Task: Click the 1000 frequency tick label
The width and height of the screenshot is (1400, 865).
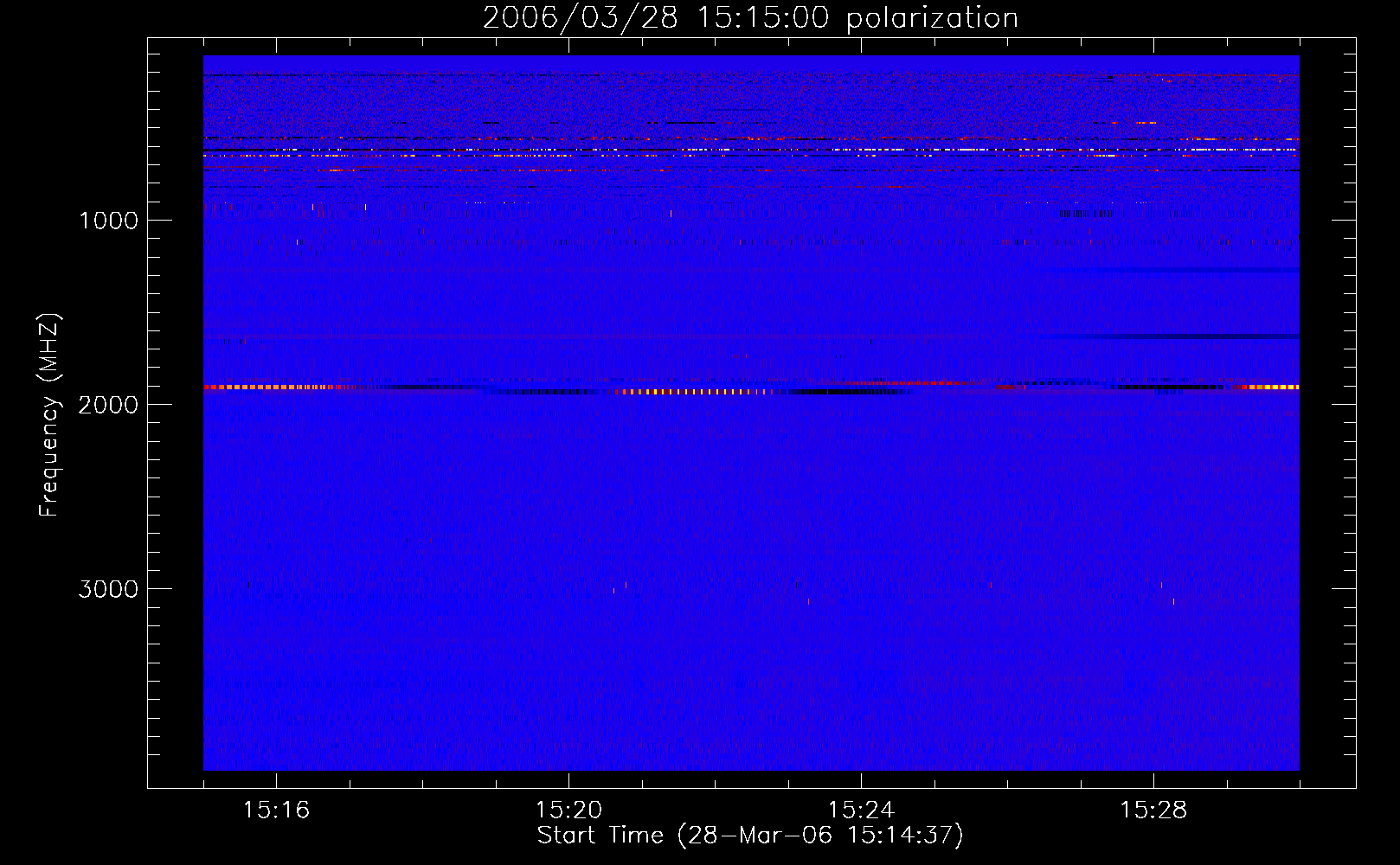Action: [x=108, y=221]
